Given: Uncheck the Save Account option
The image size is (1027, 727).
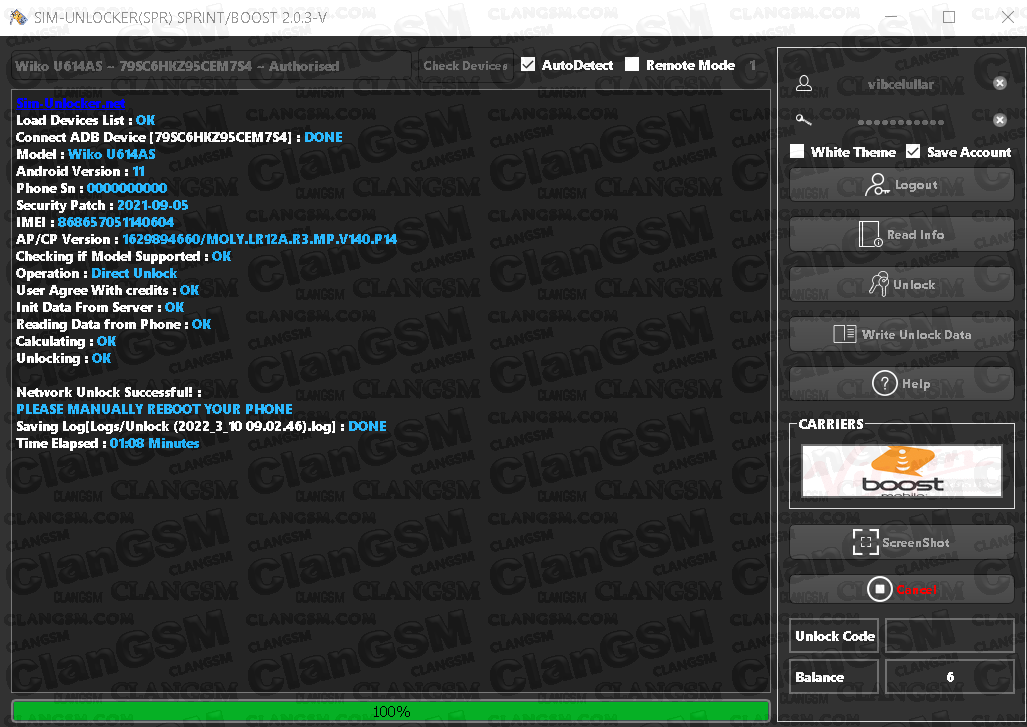Looking at the screenshot, I should coord(913,152).
